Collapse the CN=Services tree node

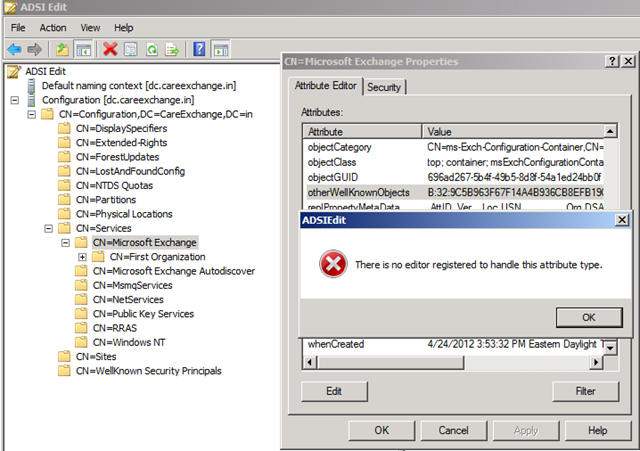49,228
